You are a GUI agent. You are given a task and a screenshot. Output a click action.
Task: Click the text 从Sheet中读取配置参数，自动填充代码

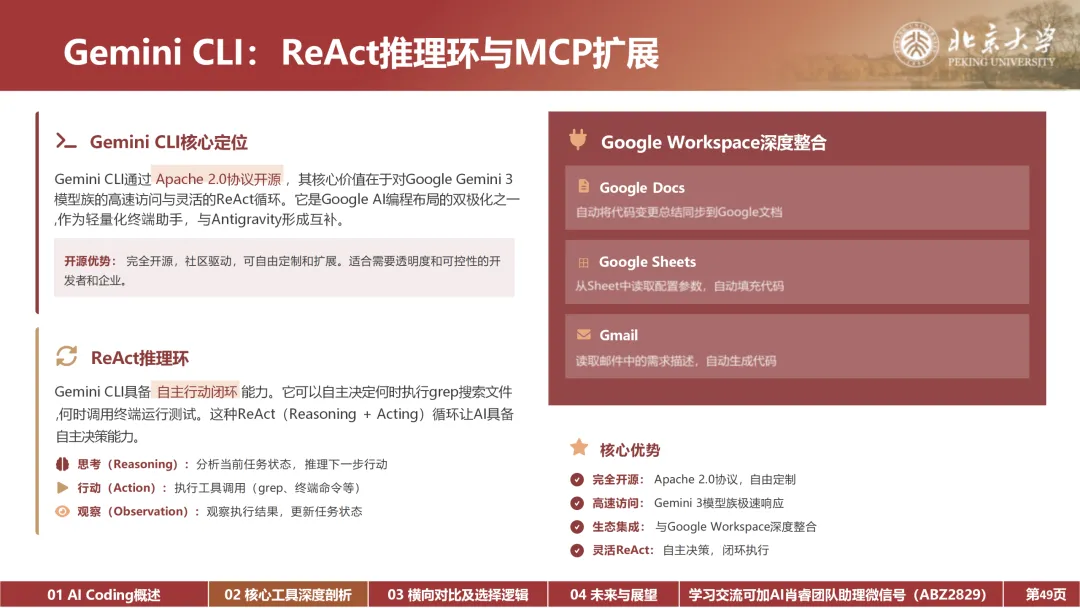pyautogui.click(x=679, y=286)
